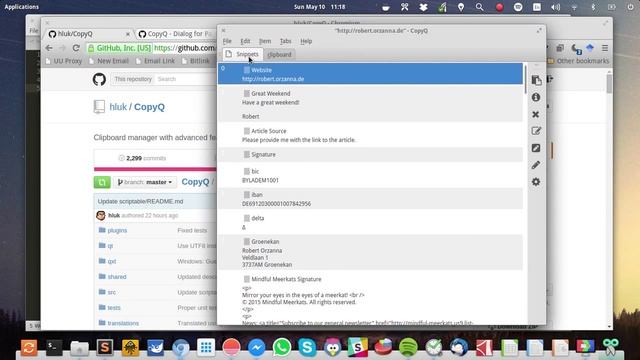
Task: Click the copy-to-clipboard icon in CopyQ's side toolbar
Action: point(536,80)
